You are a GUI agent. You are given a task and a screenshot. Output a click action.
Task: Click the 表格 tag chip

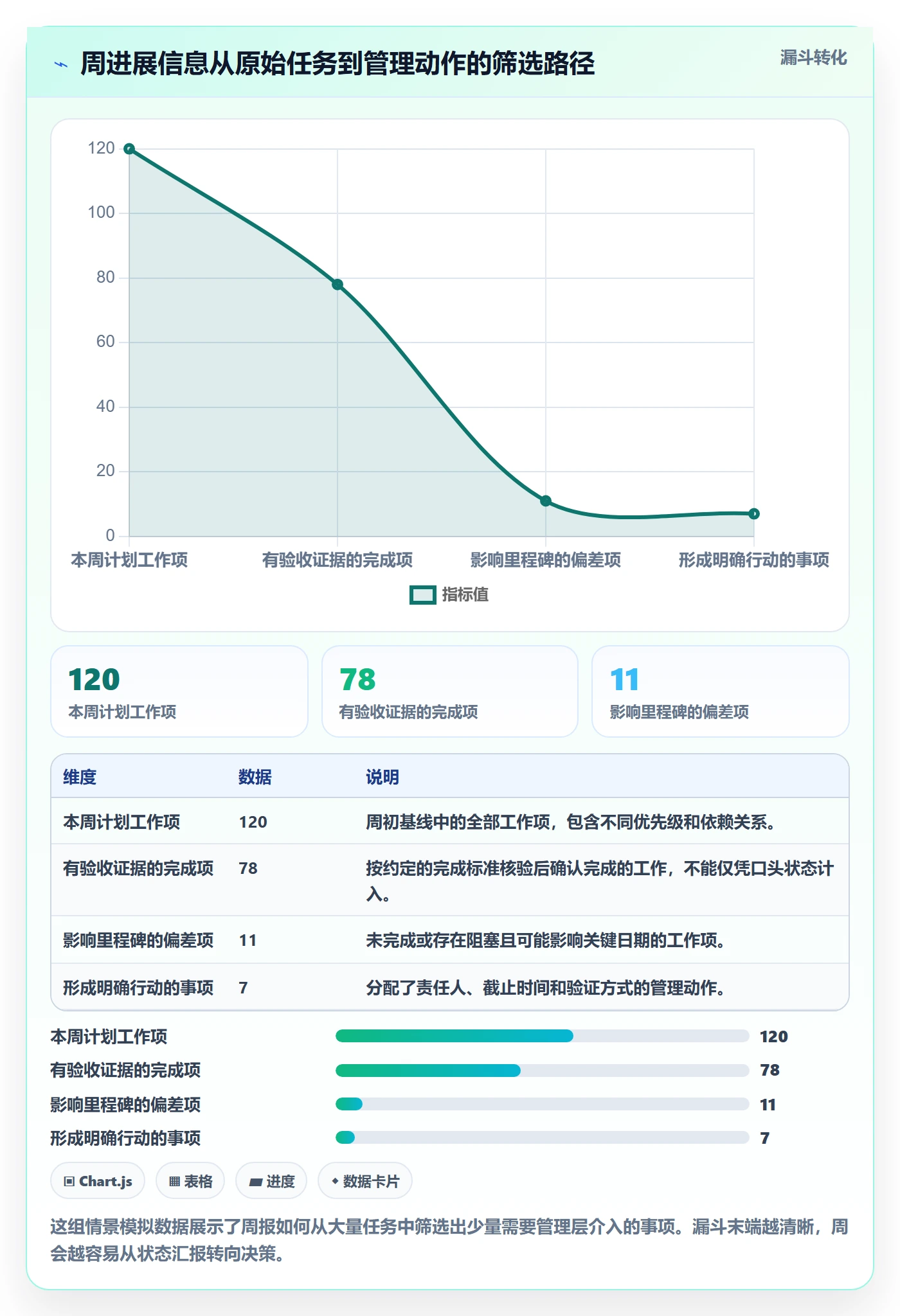[190, 1181]
